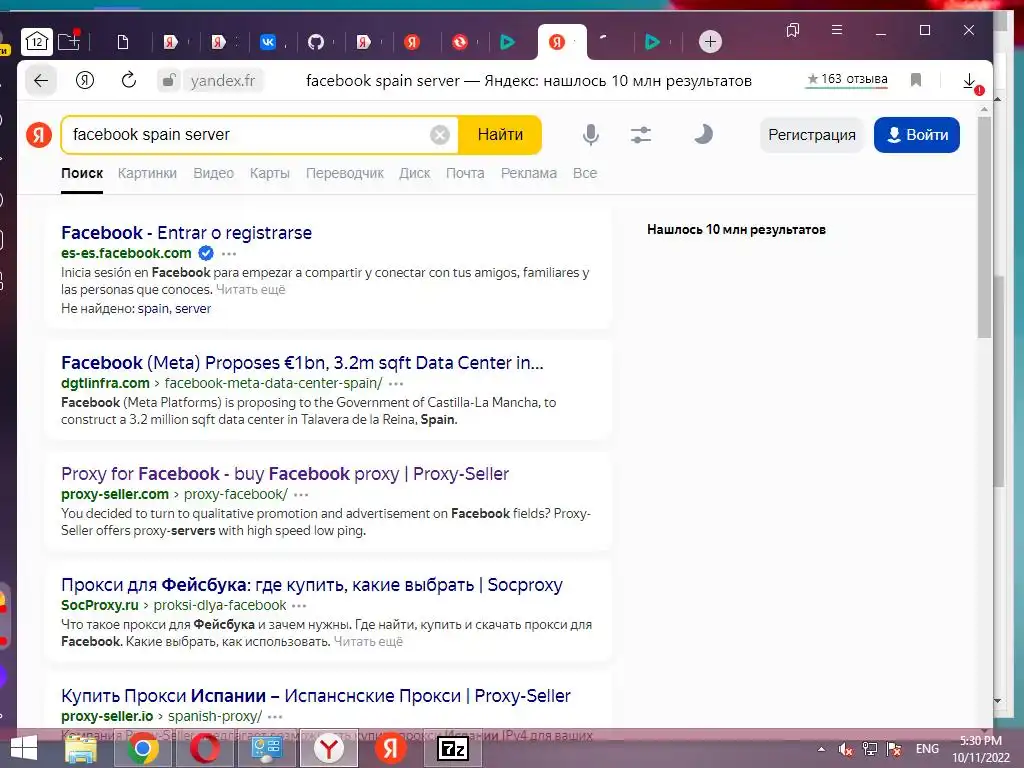Open the Переводчик service tab
The image size is (1024, 768).
click(345, 173)
